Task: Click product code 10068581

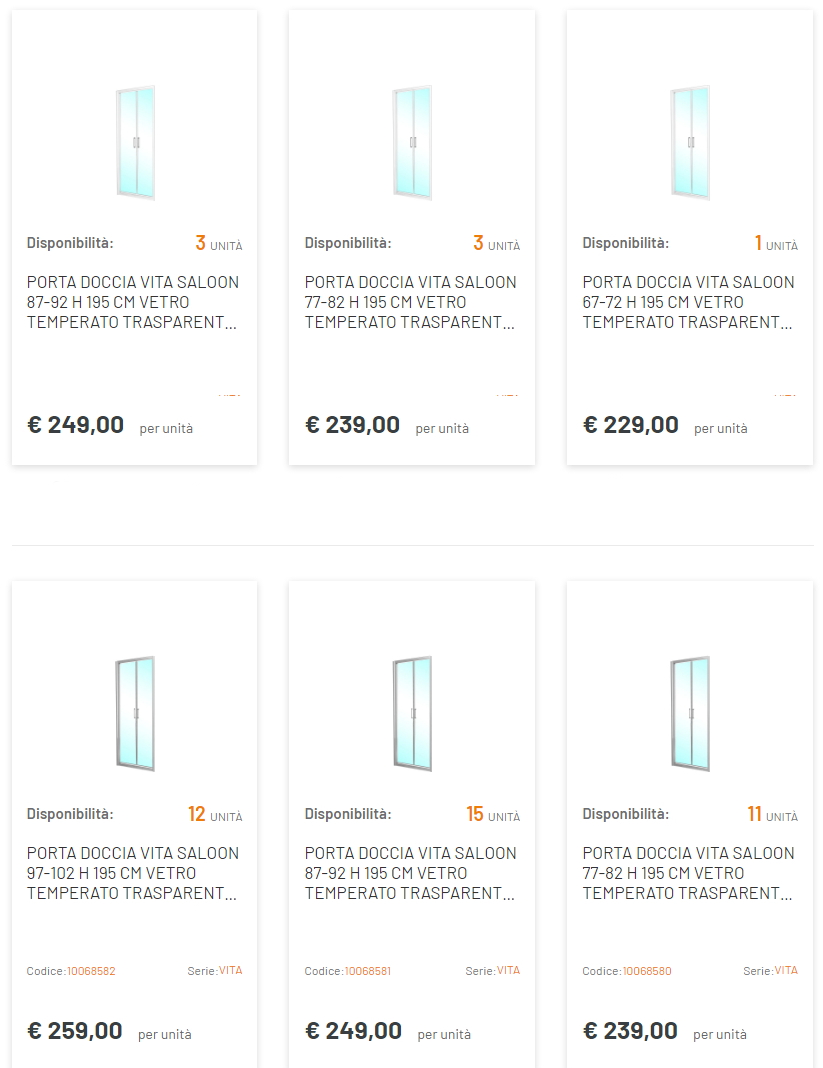Action: point(368,971)
